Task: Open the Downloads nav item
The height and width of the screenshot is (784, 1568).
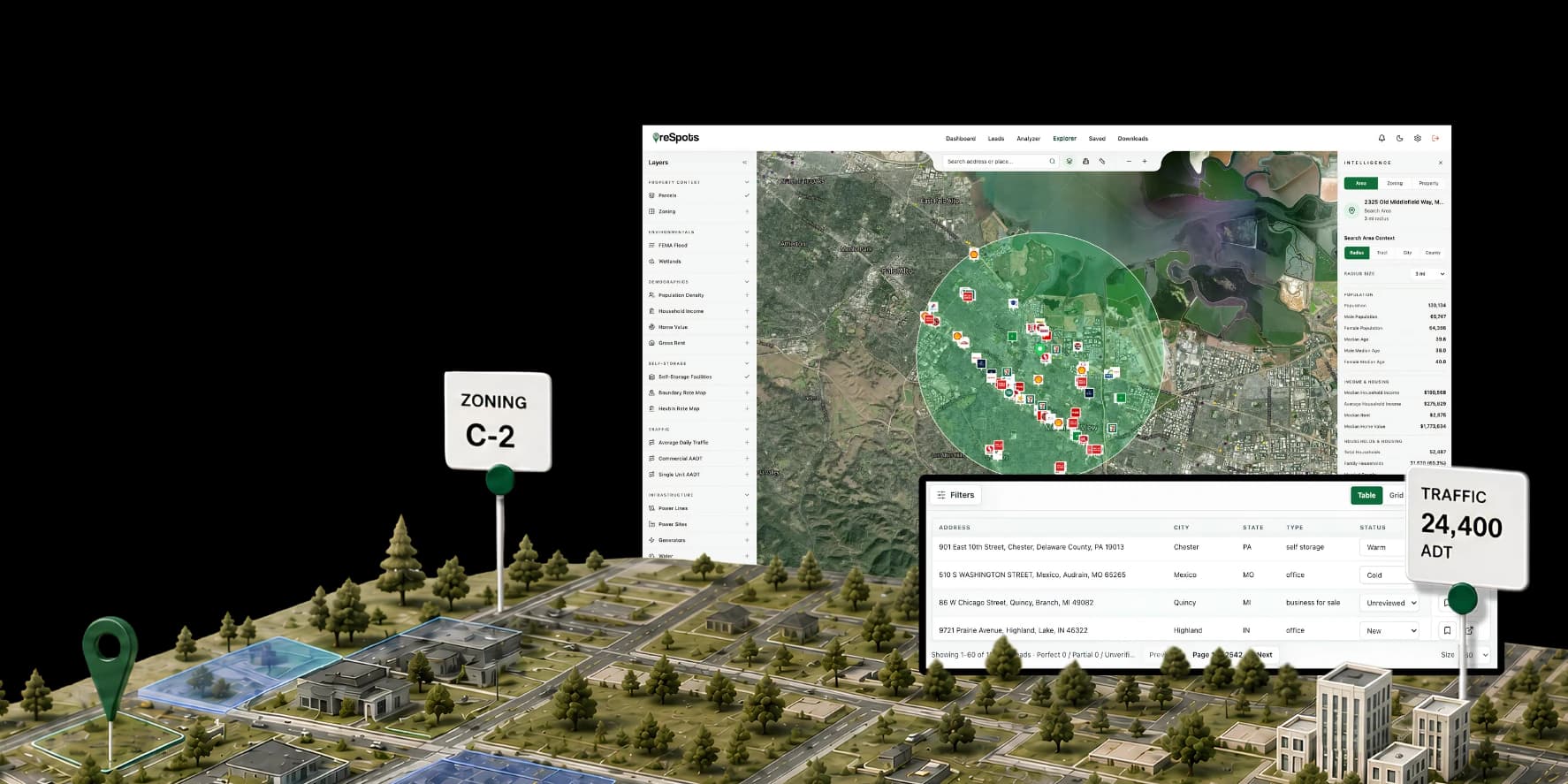Action: pos(1133,139)
